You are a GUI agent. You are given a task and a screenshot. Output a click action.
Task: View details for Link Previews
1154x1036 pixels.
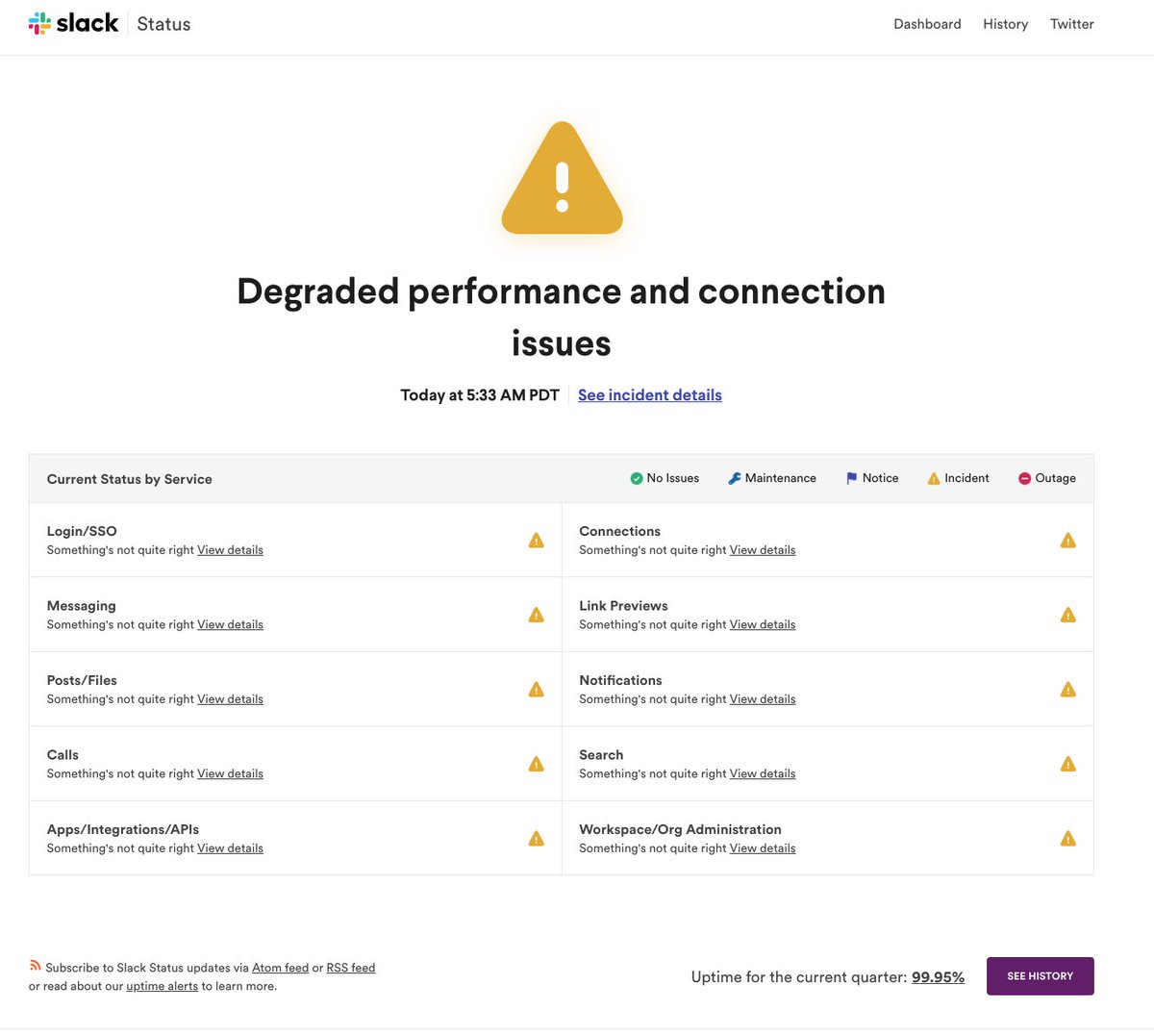[763, 624]
